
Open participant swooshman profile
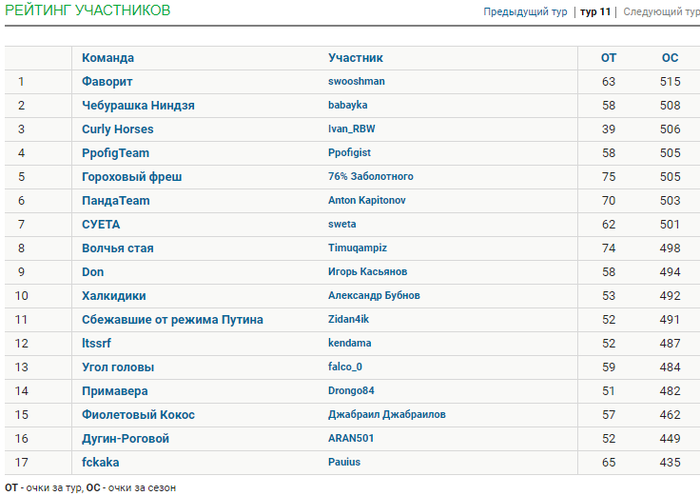[356, 81]
